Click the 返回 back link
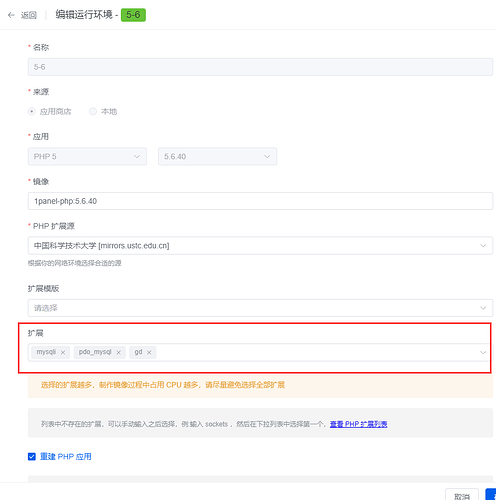This screenshot has width=496, height=500. click(29, 15)
